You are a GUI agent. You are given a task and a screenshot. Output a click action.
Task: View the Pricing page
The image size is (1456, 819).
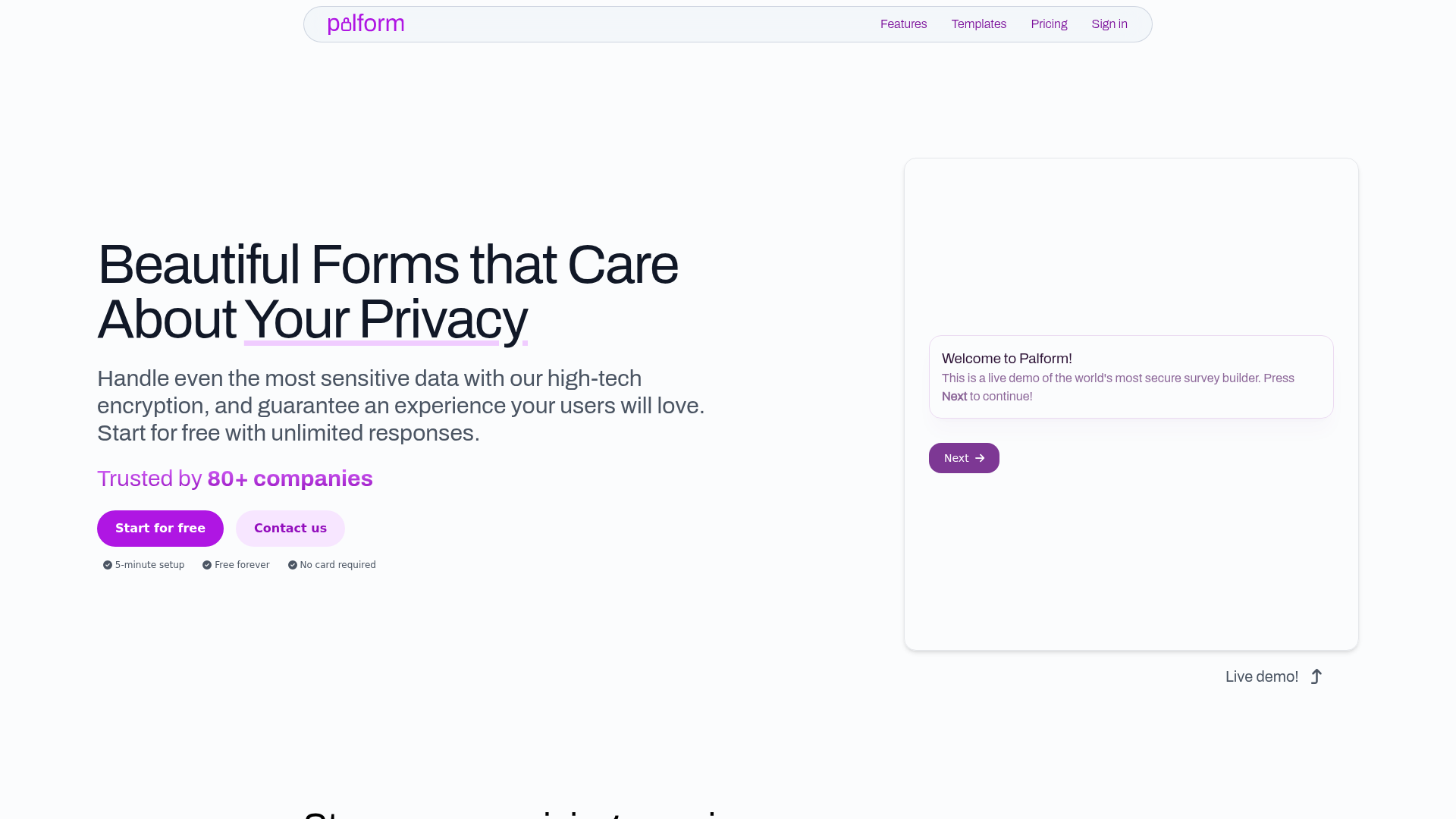tap(1049, 24)
